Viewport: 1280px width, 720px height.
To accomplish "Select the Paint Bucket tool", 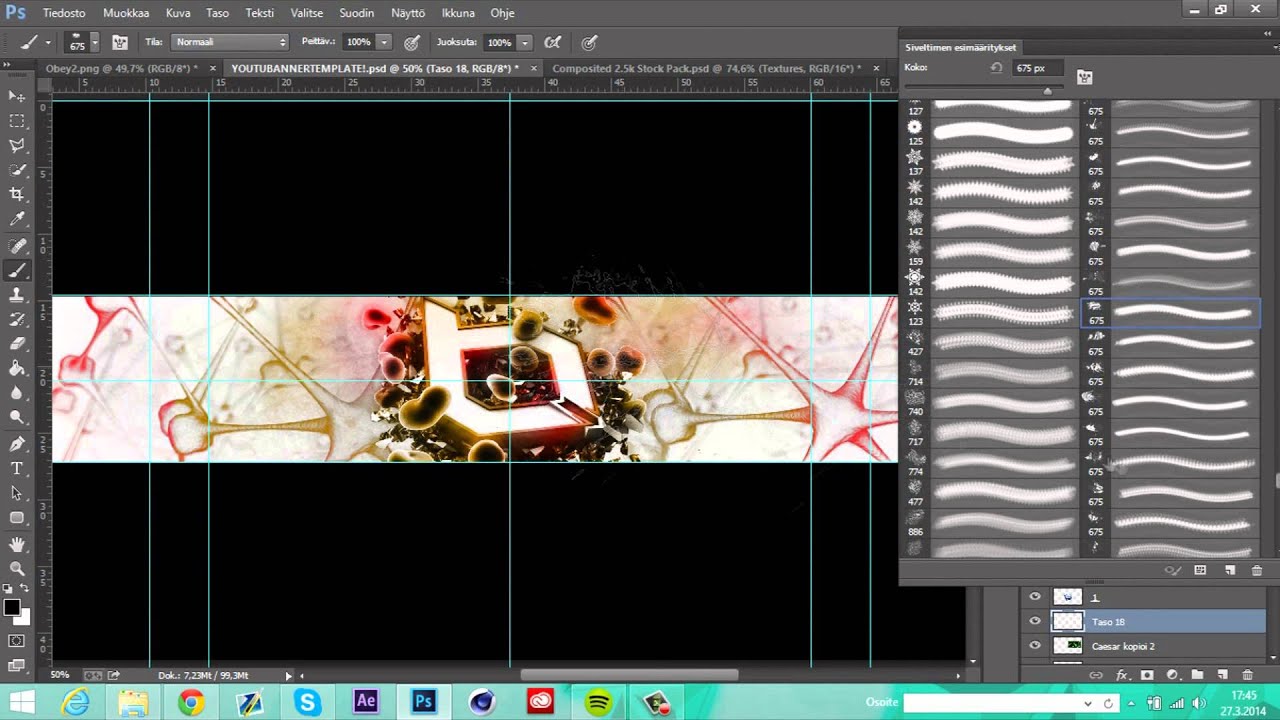I will [x=17, y=368].
